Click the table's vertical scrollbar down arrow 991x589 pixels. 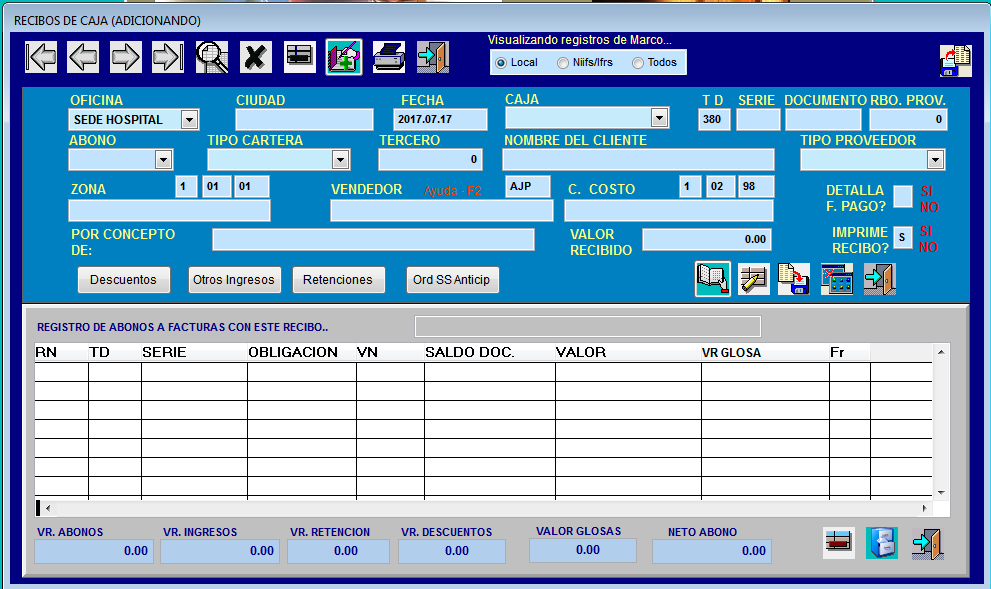coord(941,492)
